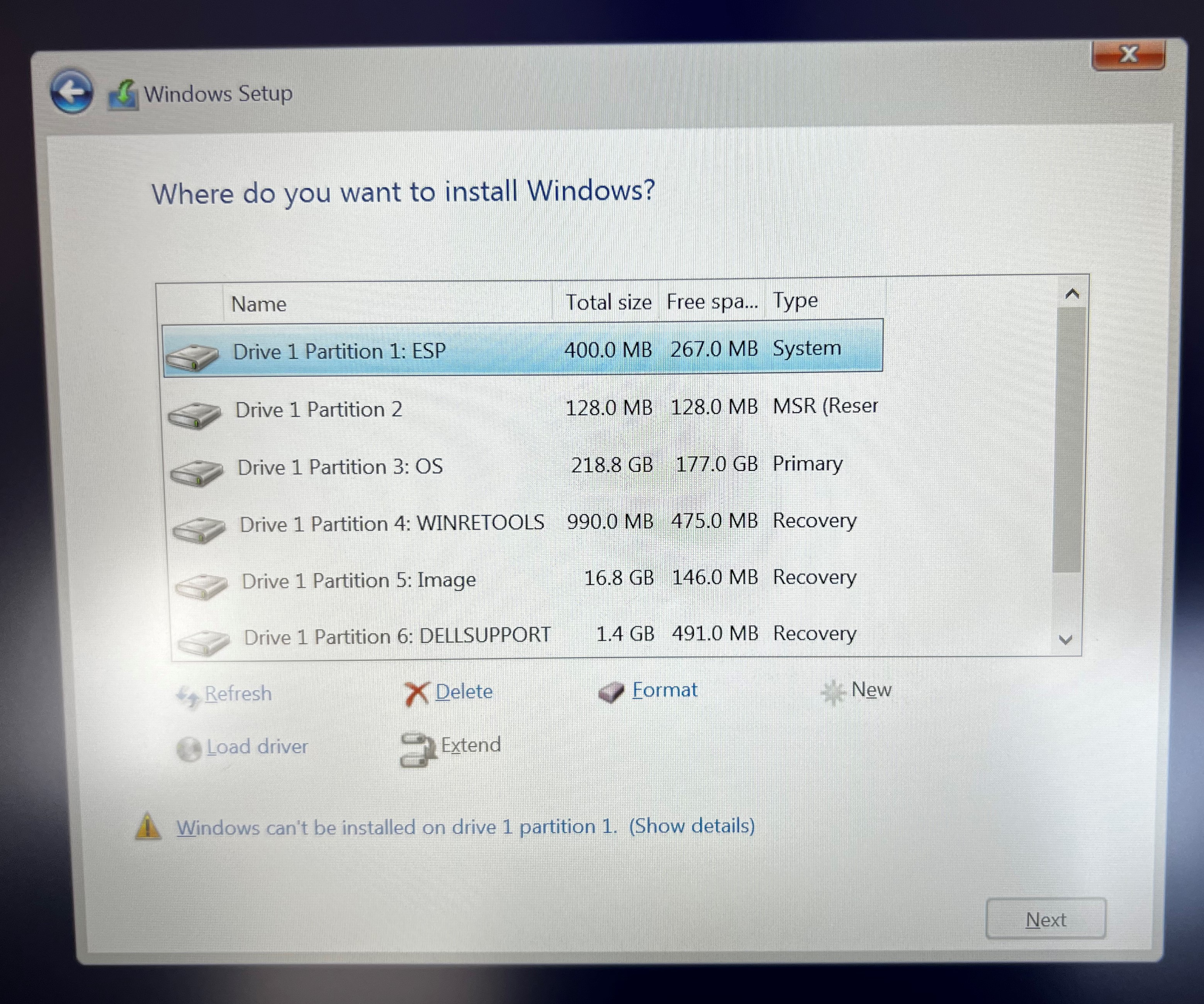Sort by the Name column header
Image resolution: width=1204 pixels, height=1004 pixels.
(x=387, y=303)
